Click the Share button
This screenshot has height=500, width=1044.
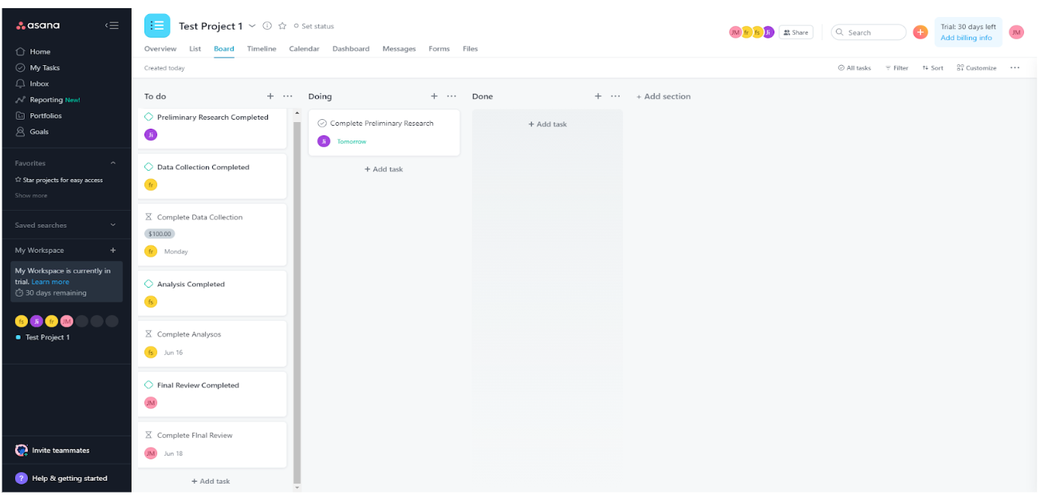[796, 32]
